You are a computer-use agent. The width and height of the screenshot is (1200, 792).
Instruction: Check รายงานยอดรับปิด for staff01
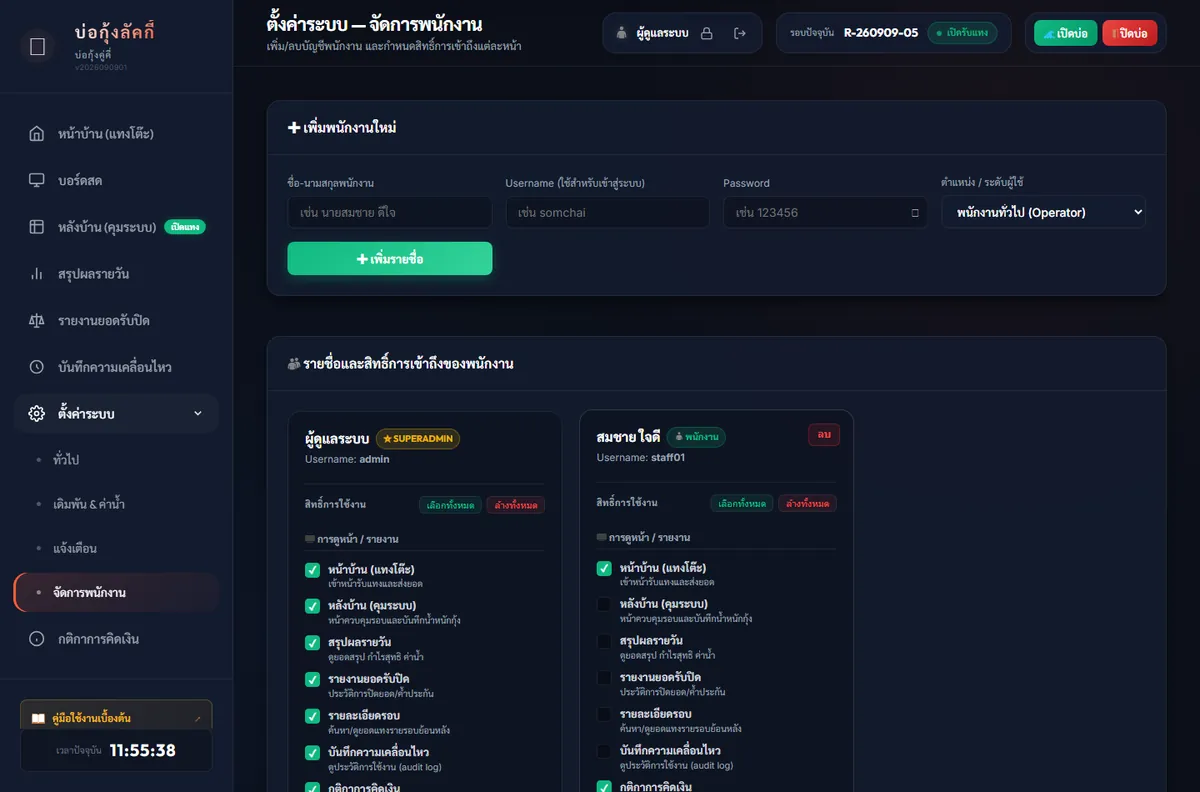click(x=604, y=678)
